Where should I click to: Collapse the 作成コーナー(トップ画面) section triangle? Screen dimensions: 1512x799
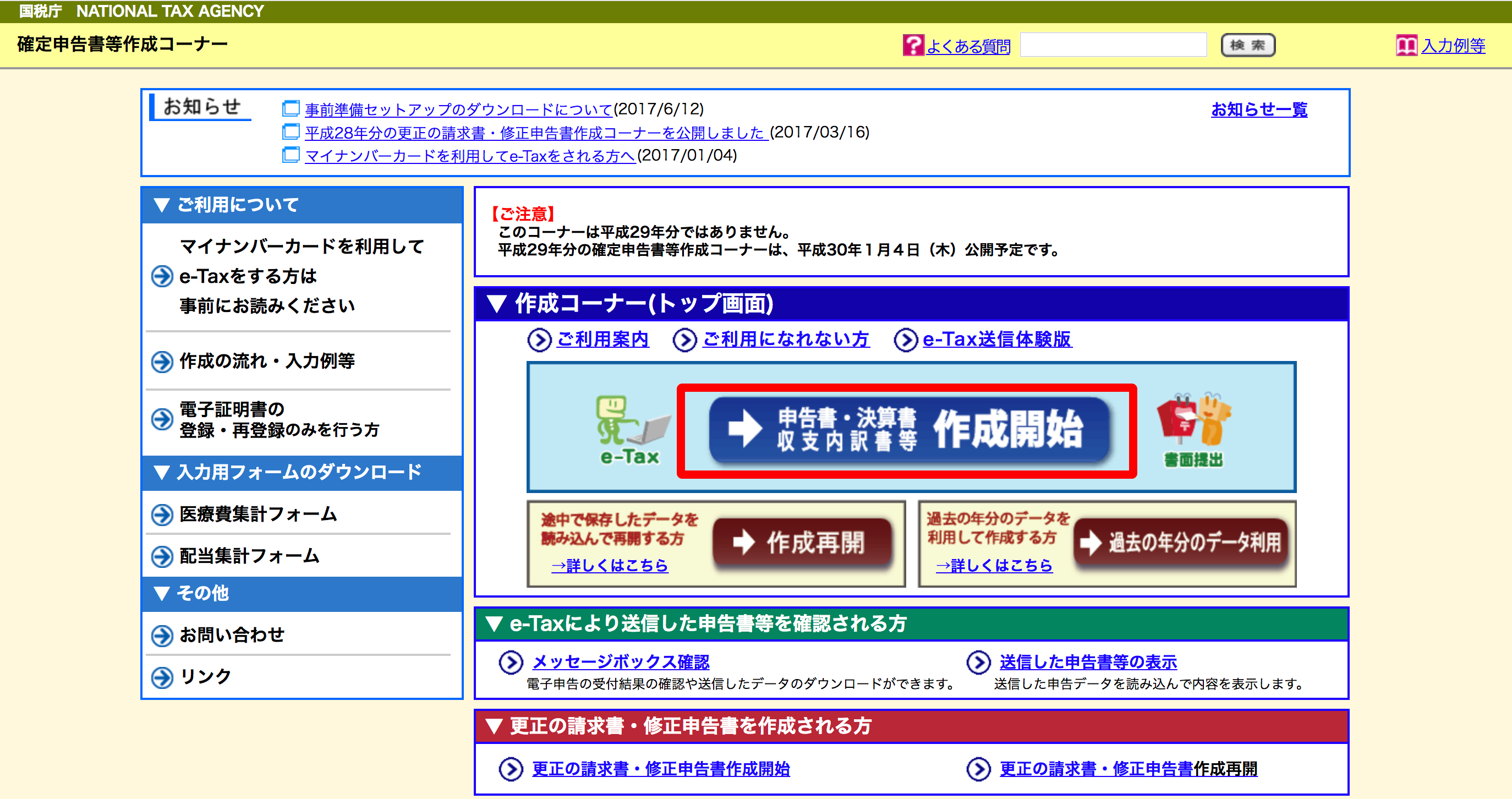coord(496,304)
